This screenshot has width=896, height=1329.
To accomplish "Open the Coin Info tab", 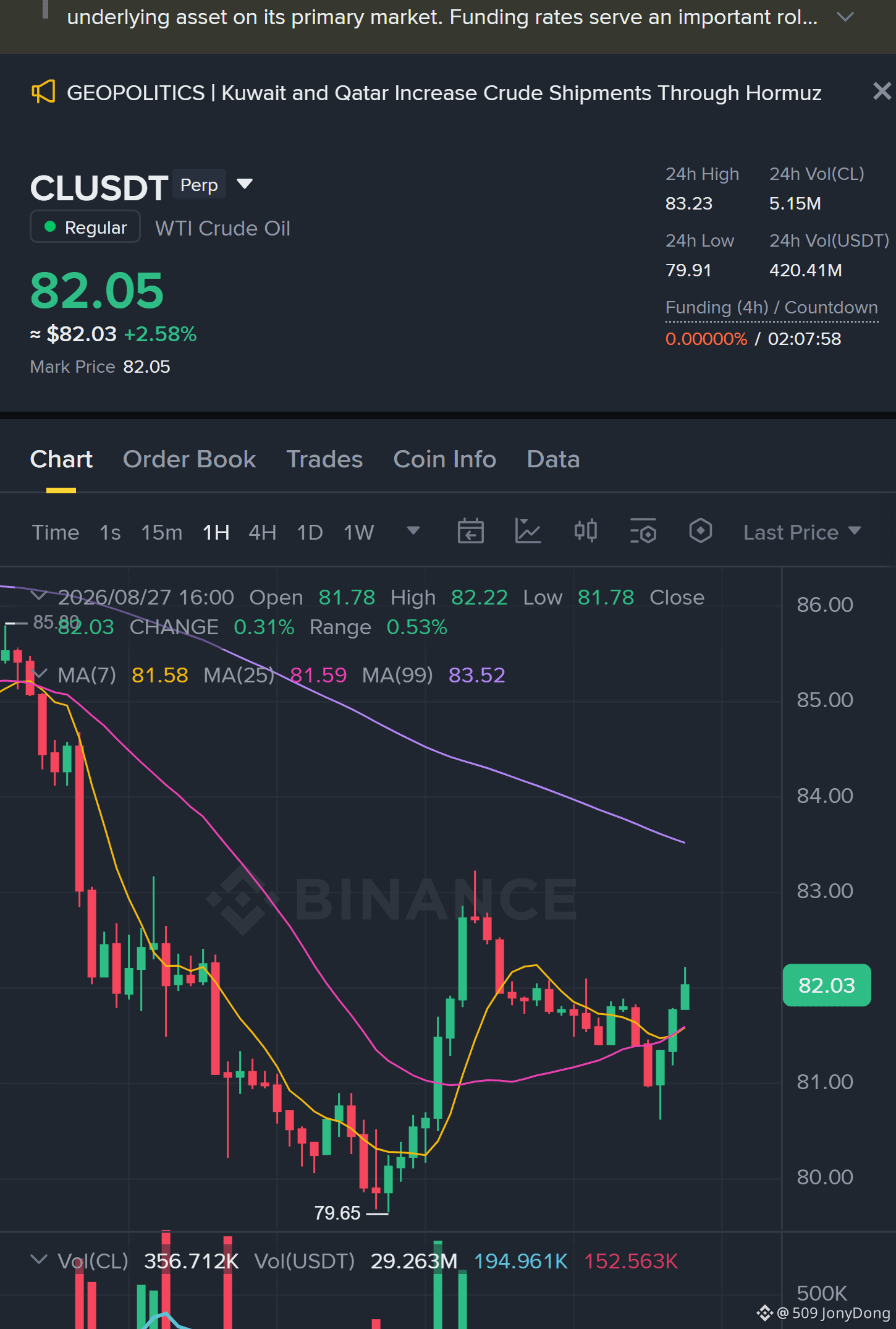I will [x=445, y=459].
